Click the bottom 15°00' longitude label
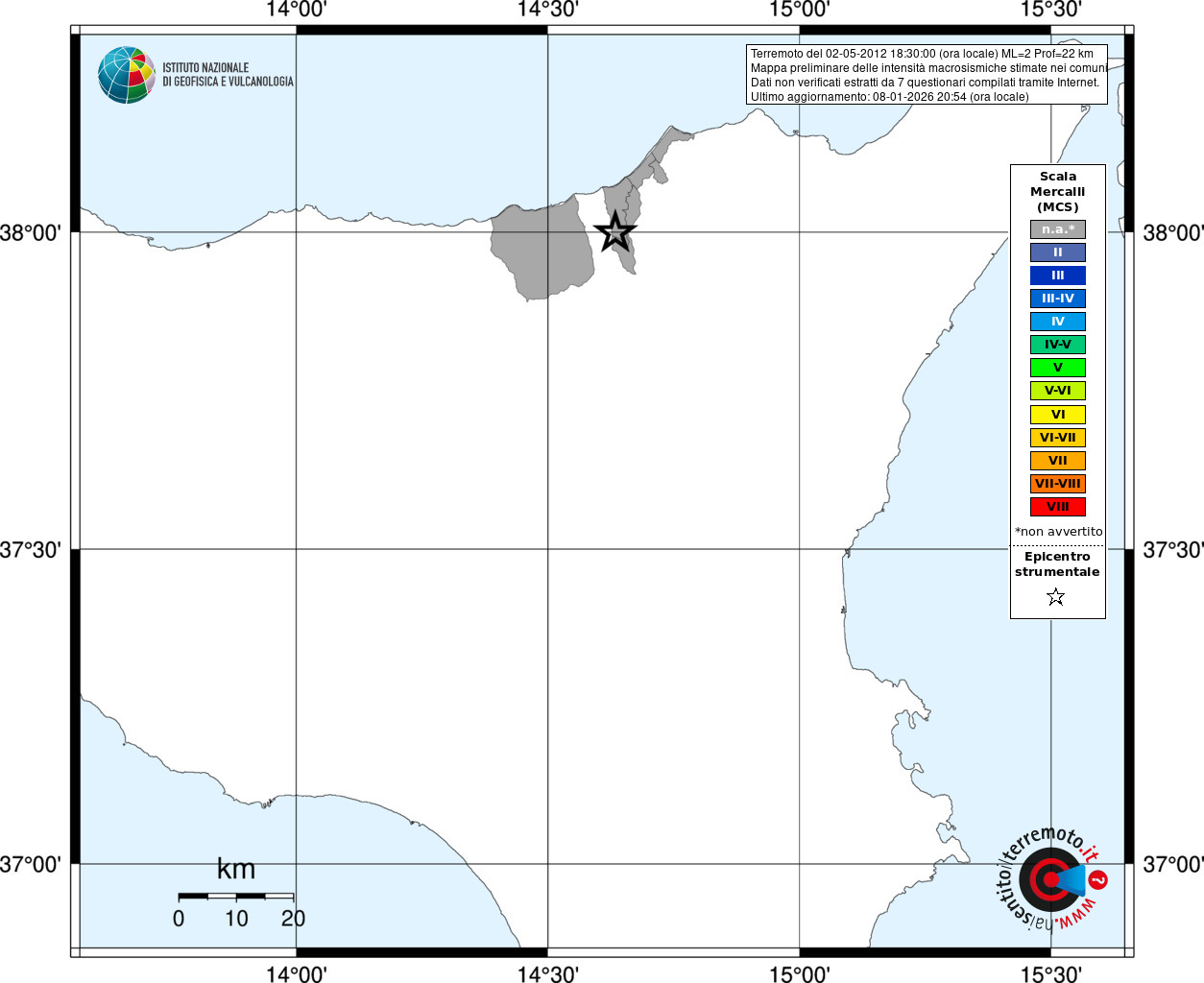This screenshot has width=1204, height=983. [x=799, y=974]
